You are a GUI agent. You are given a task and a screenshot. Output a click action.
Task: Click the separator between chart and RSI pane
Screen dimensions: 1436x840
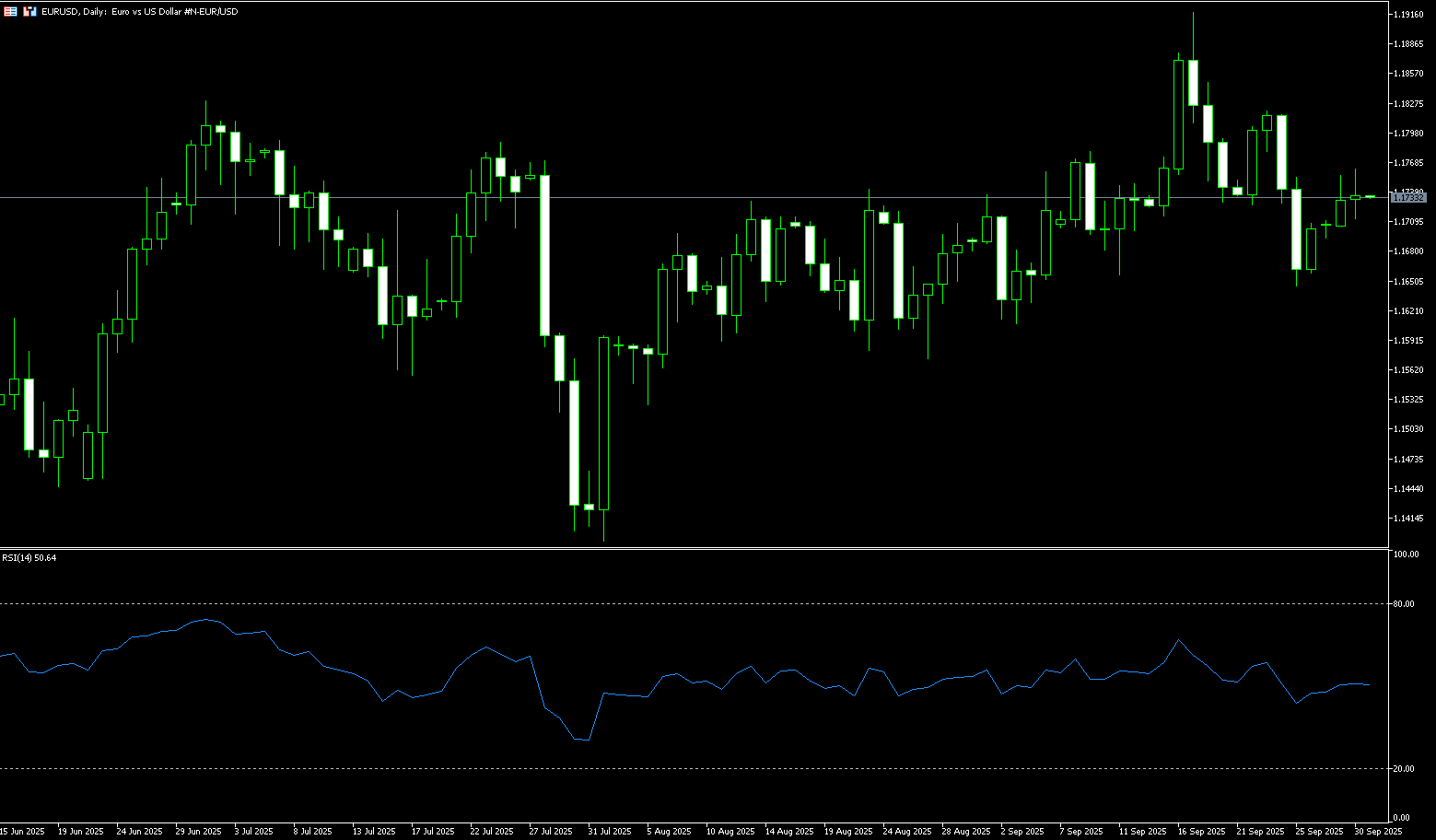tap(691, 548)
